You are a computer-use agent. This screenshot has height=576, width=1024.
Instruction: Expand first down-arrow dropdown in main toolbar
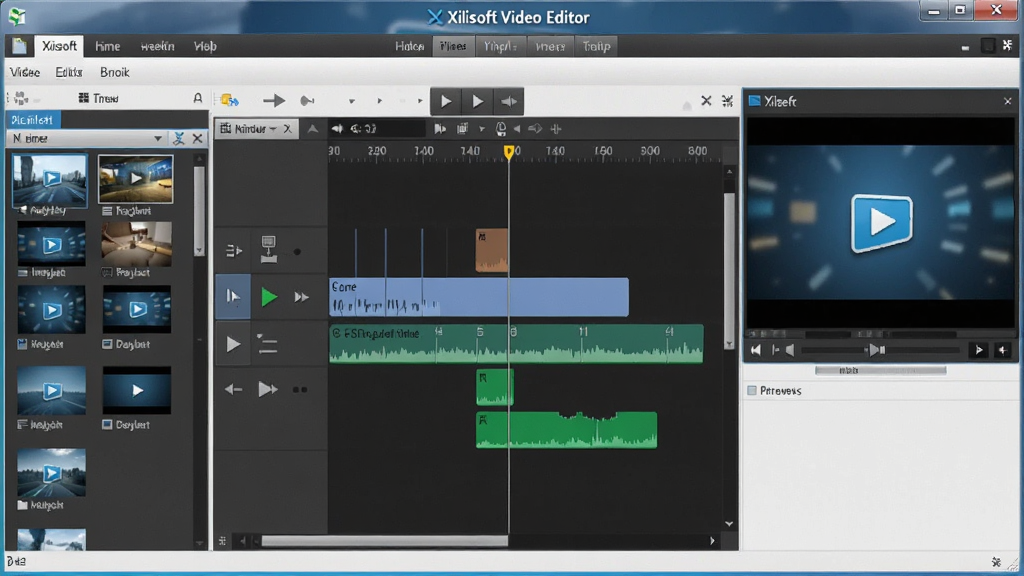351,101
